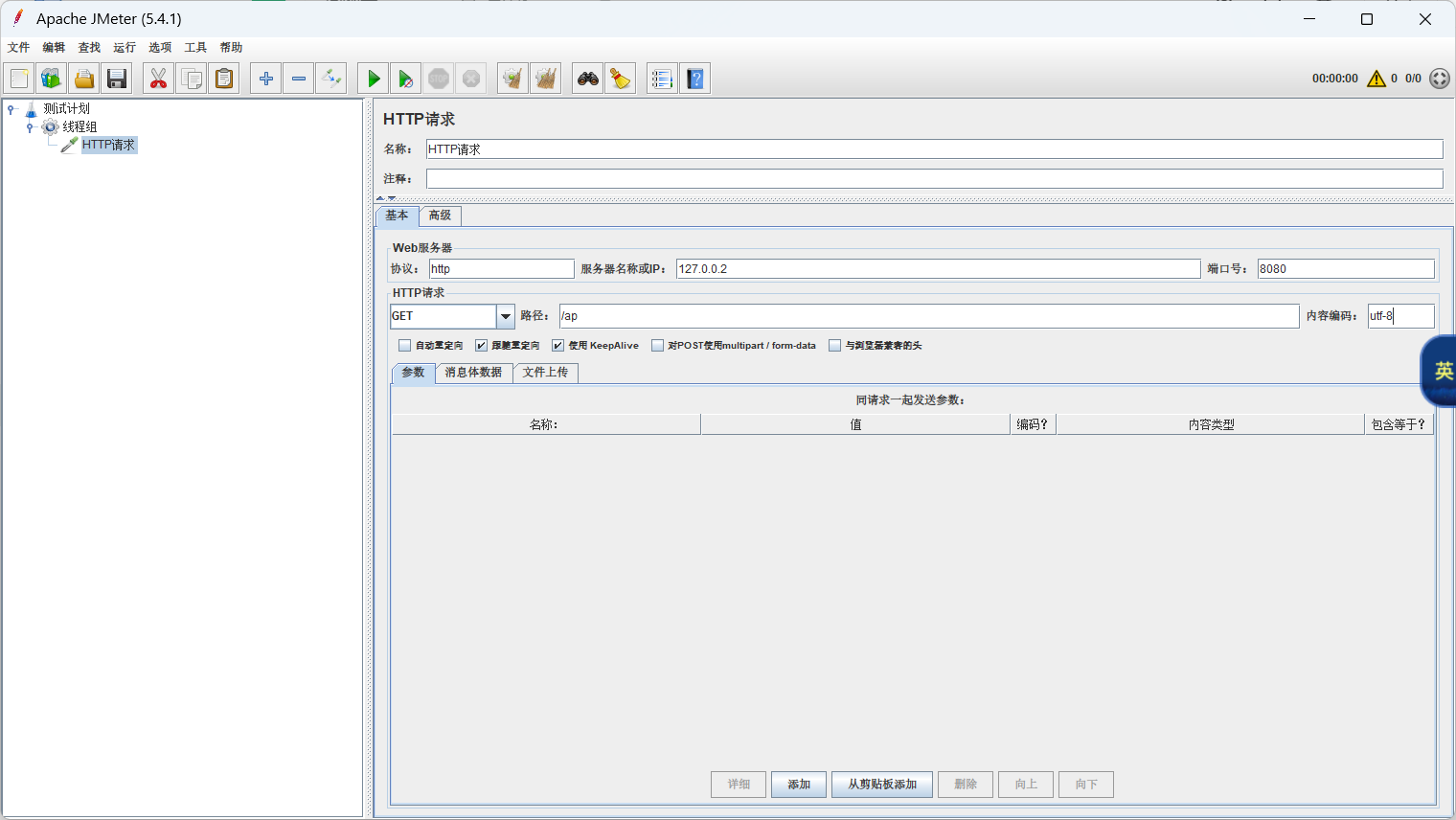
Task: Open the 工具 menu
Action: point(195,47)
